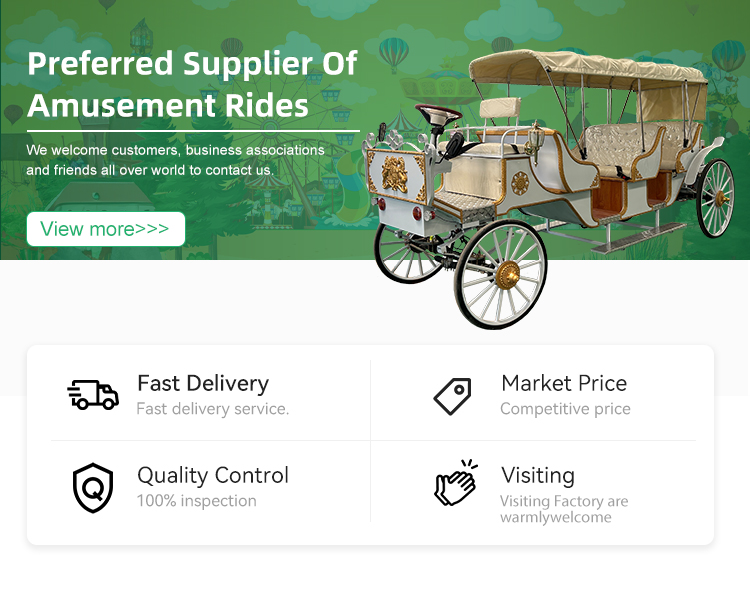Select the Visiting heading
This screenshot has width=750, height=613.
pyautogui.click(x=538, y=475)
